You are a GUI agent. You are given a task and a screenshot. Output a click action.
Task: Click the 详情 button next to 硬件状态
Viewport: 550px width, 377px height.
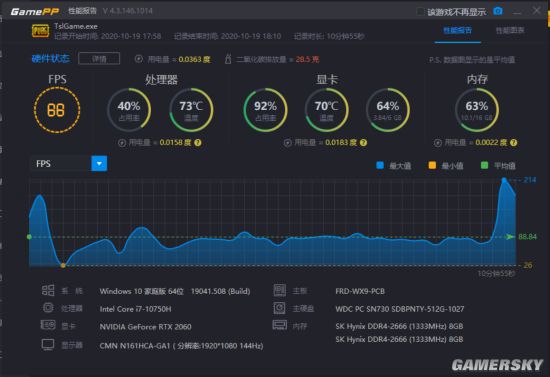point(99,59)
